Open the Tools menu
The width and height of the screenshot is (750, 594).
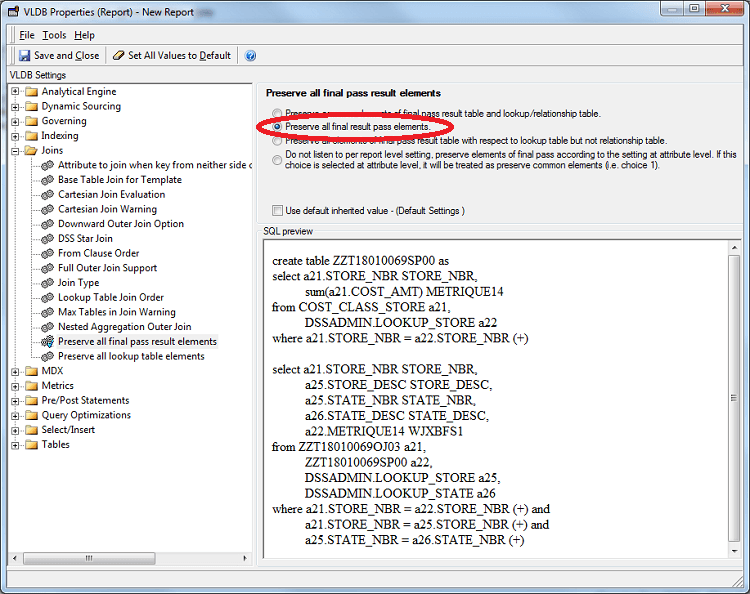tap(54, 35)
